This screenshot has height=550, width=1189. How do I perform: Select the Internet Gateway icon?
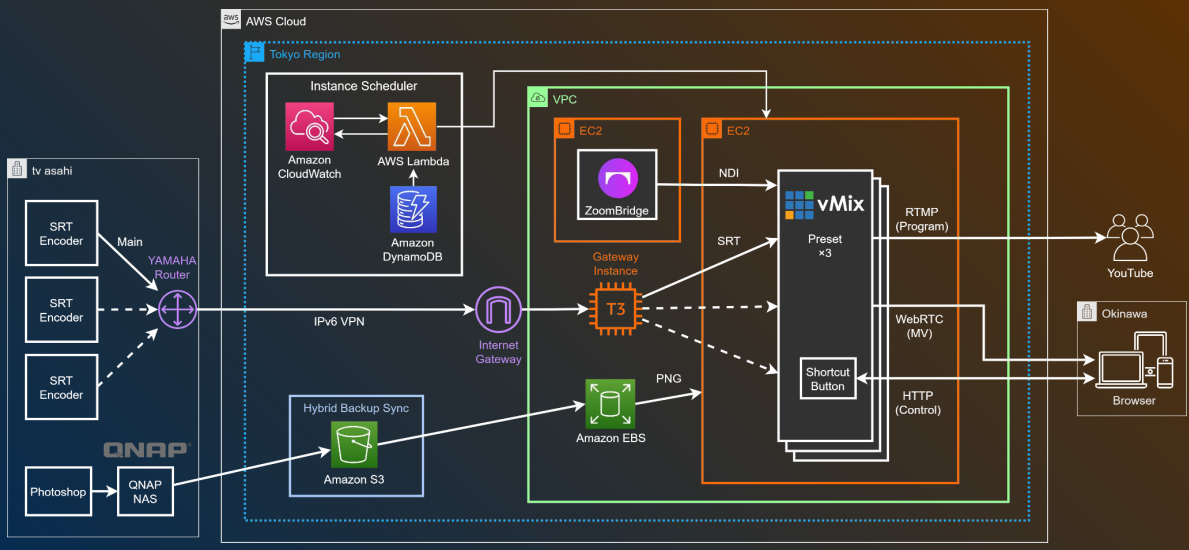click(498, 310)
